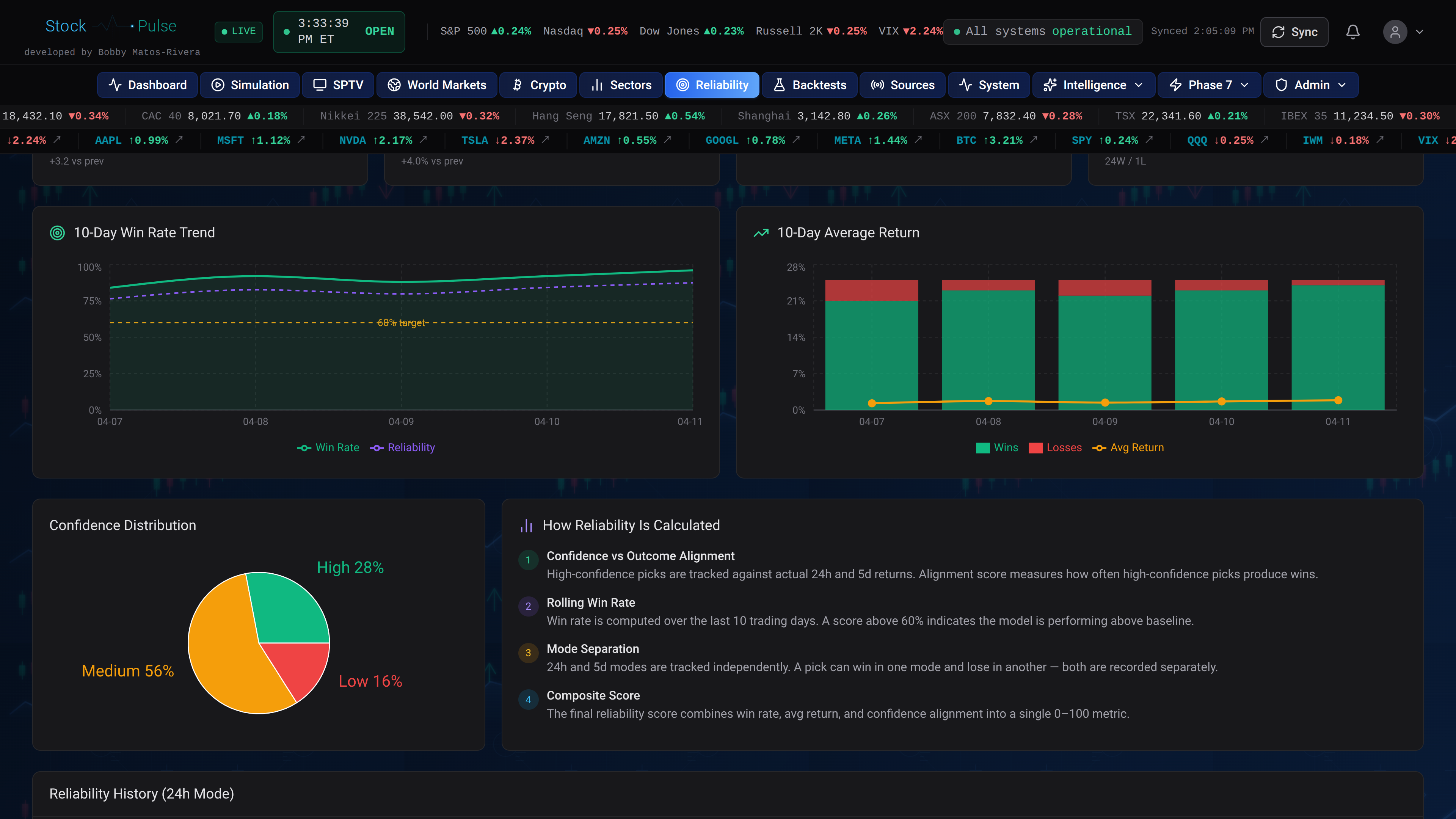
Task: Click the IWM ticker symbol
Action: 1312,140
